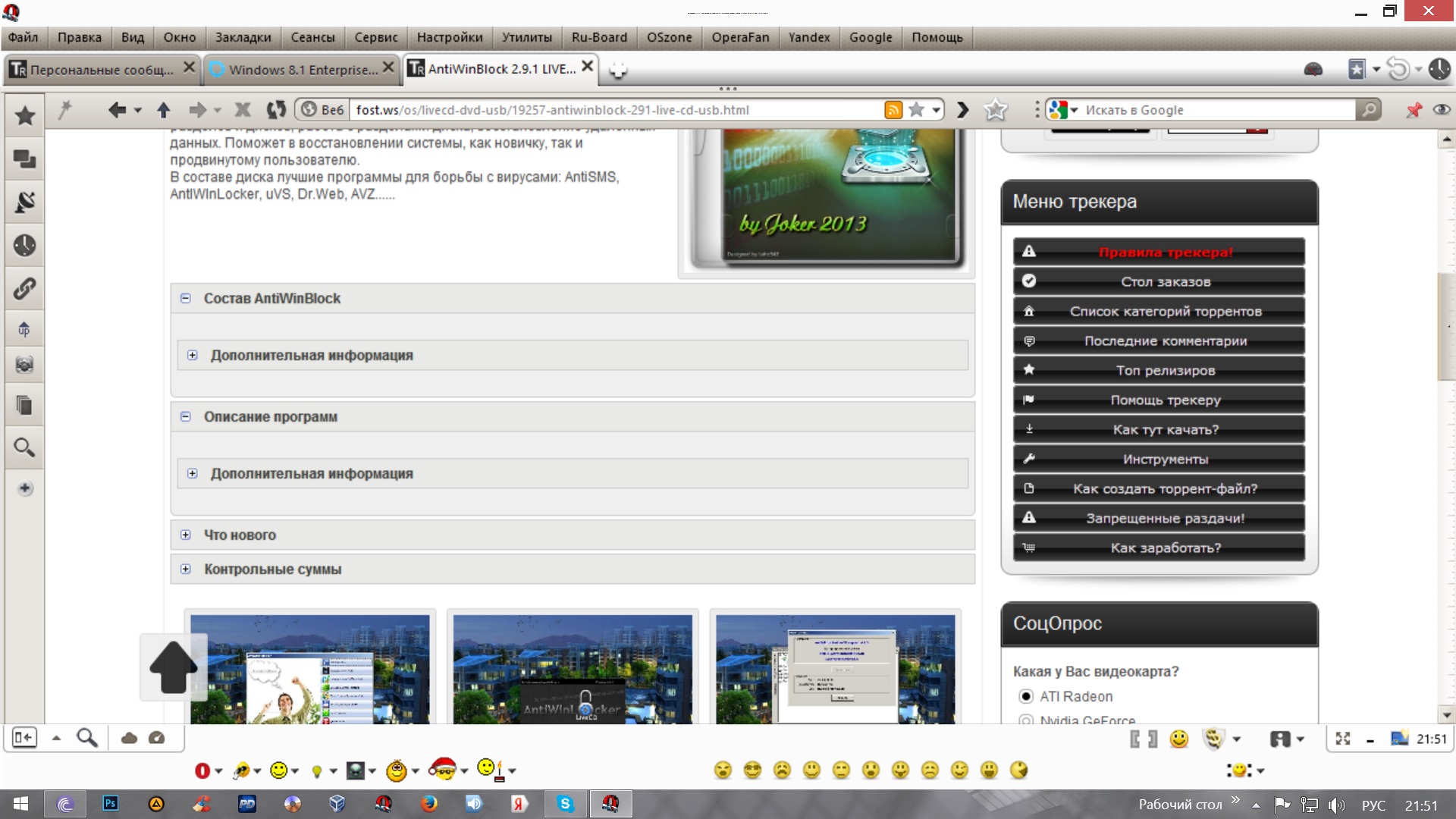Click the Back navigation arrow
The width and height of the screenshot is (1456, 819).
116,110
